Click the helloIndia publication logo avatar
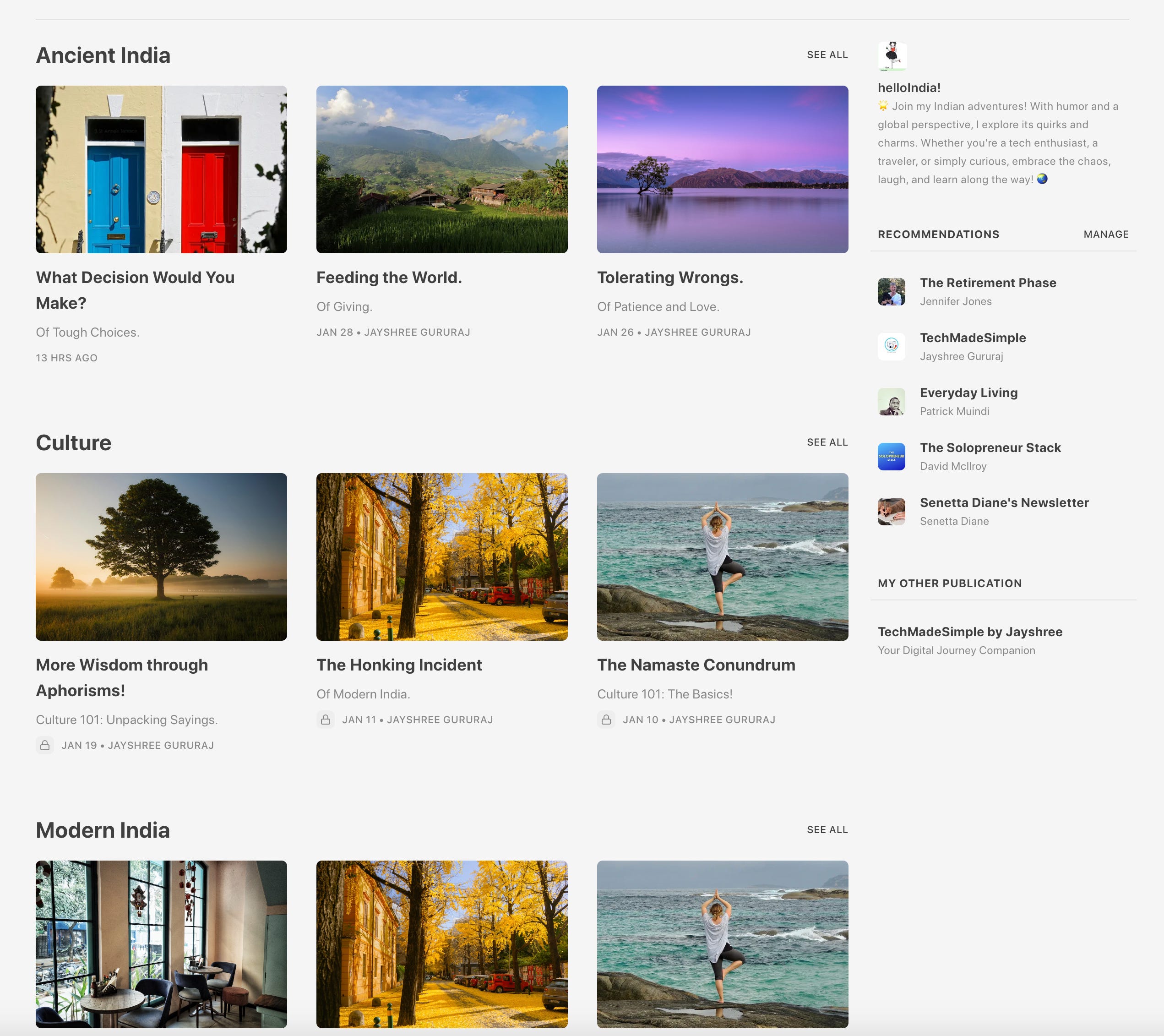This screenshot has height=1036, width=1164. click(891, 56)
